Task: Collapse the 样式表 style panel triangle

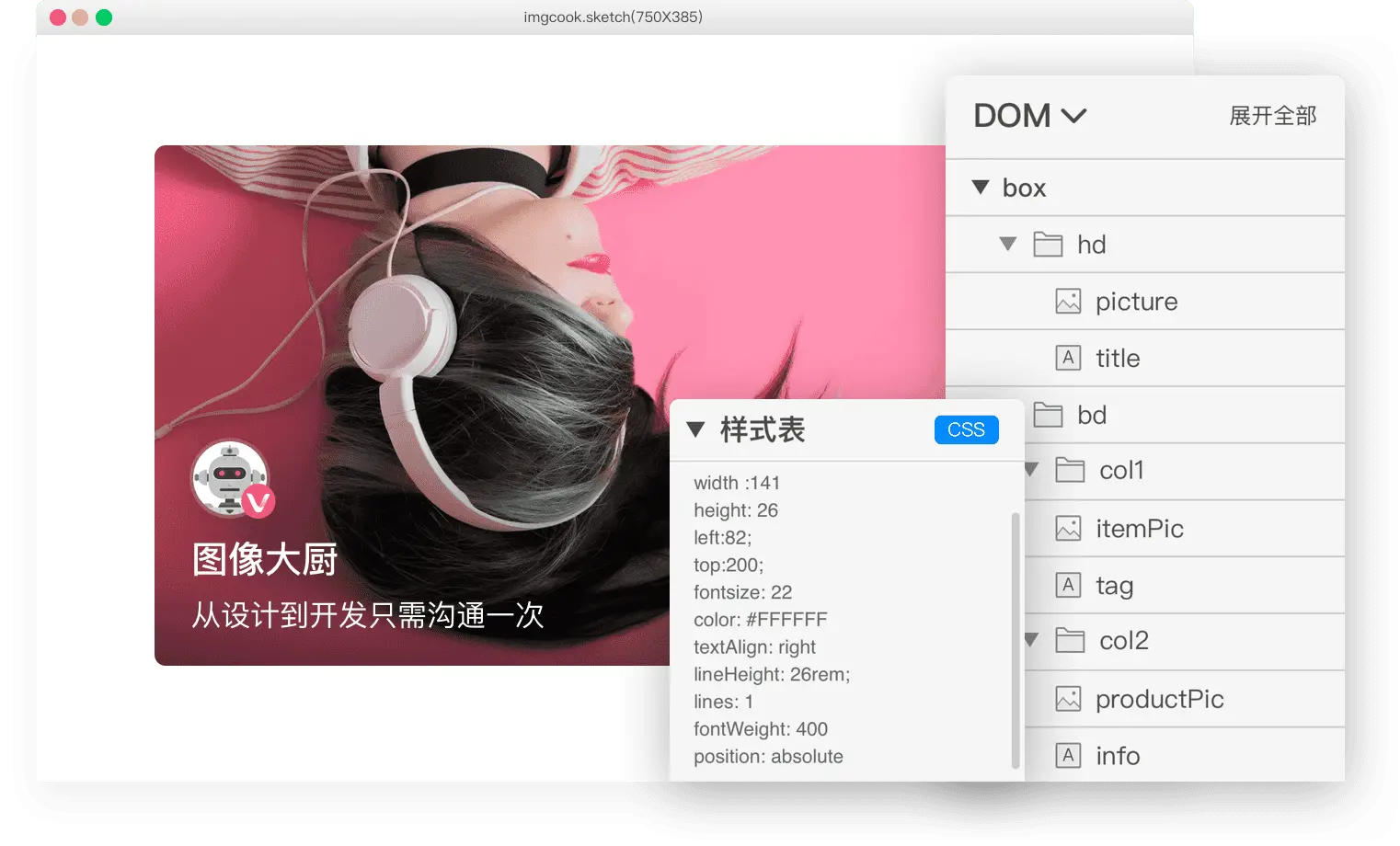Action: point(695,430)
